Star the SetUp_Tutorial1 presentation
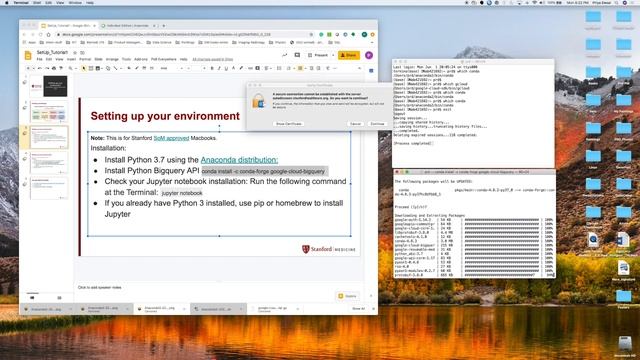This screenshot has height=360, width=640. 75,53
